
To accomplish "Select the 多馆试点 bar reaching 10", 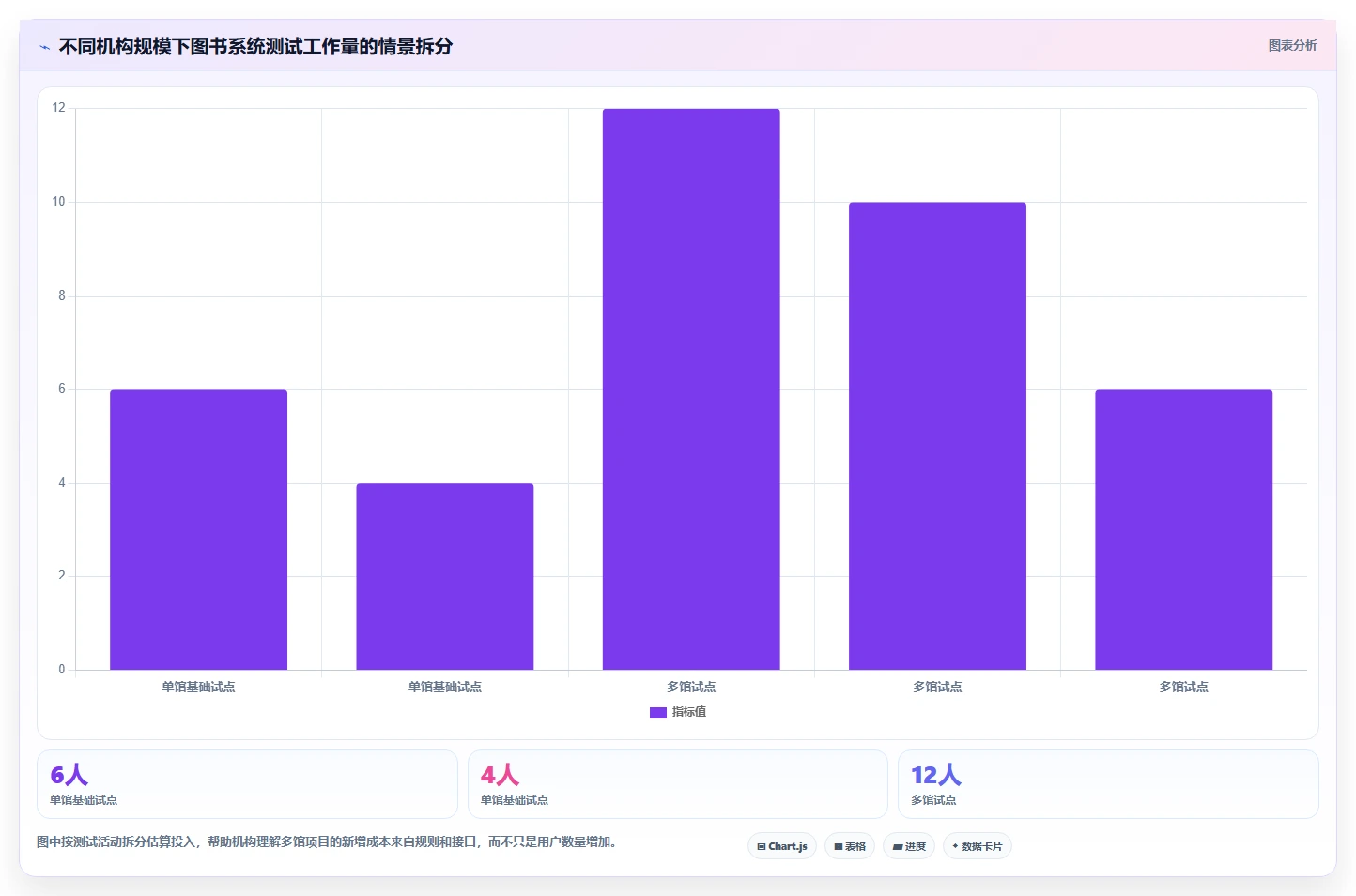I will coord(937,436).
